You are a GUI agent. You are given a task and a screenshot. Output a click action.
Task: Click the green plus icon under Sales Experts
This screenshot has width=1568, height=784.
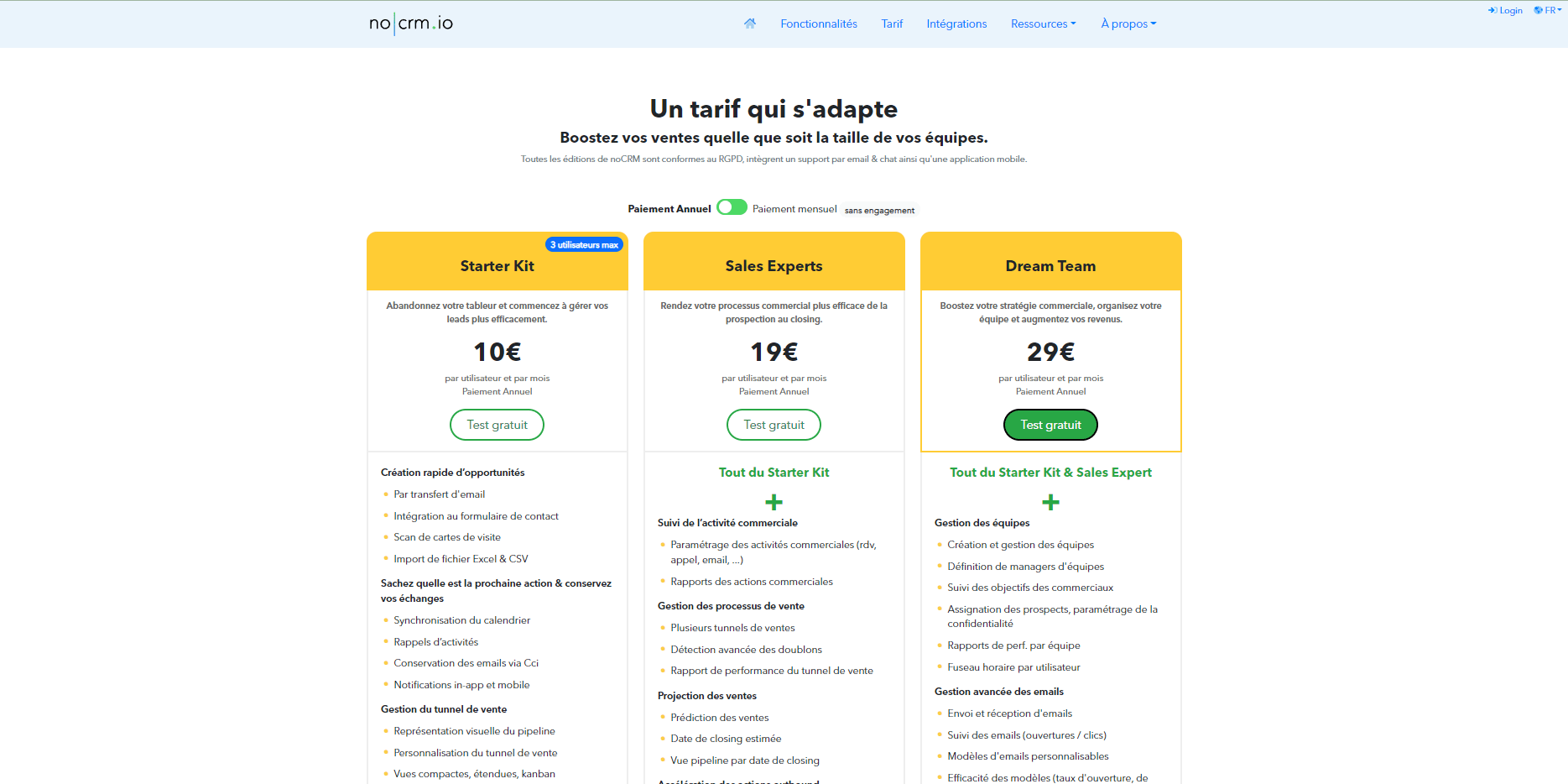(x=774, y=502)
